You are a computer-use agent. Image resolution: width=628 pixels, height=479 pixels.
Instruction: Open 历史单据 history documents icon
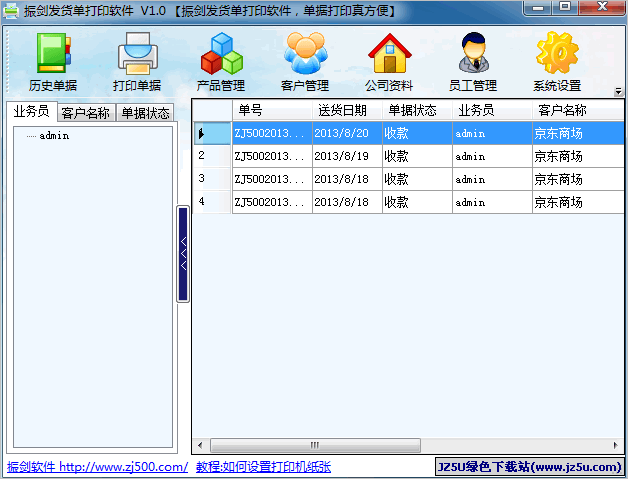53,62
